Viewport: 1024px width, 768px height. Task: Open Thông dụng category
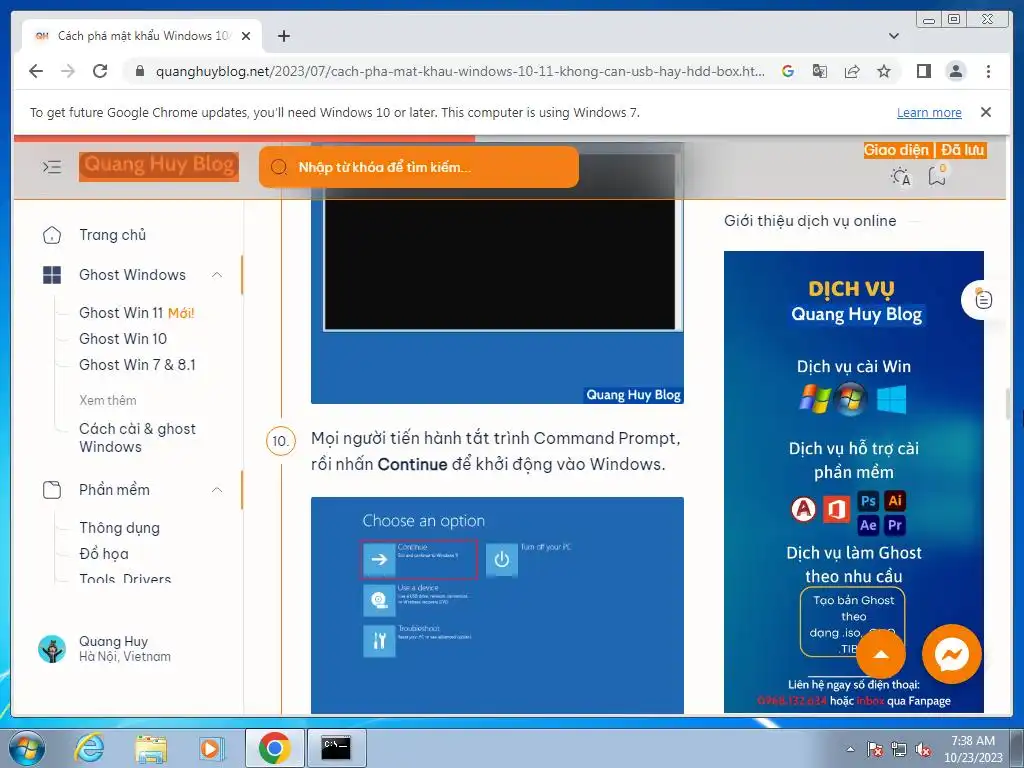[x=120, y=528]
